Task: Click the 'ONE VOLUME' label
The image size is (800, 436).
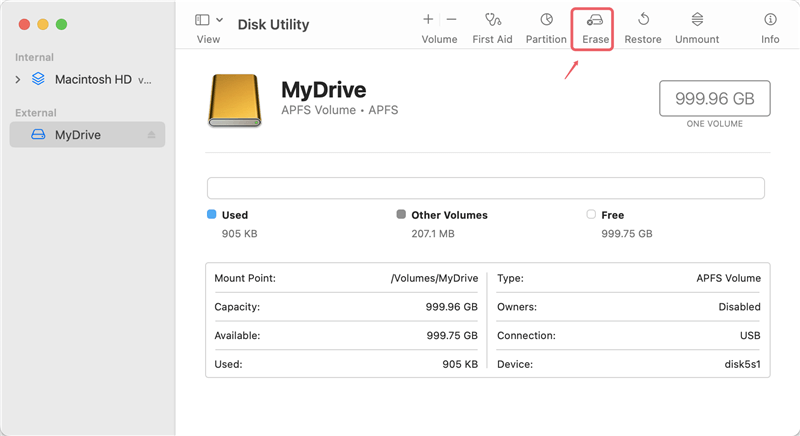Action: coord(714,124)
